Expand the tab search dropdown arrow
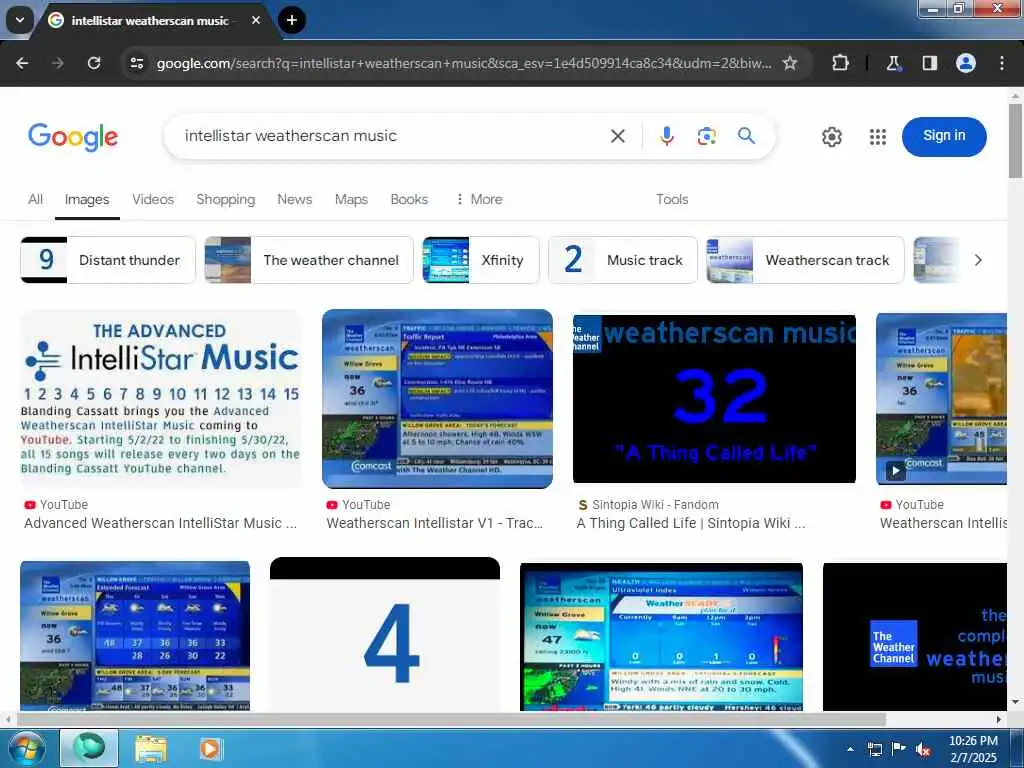This screenshot has height=768, width=1024. pos(20,20)
